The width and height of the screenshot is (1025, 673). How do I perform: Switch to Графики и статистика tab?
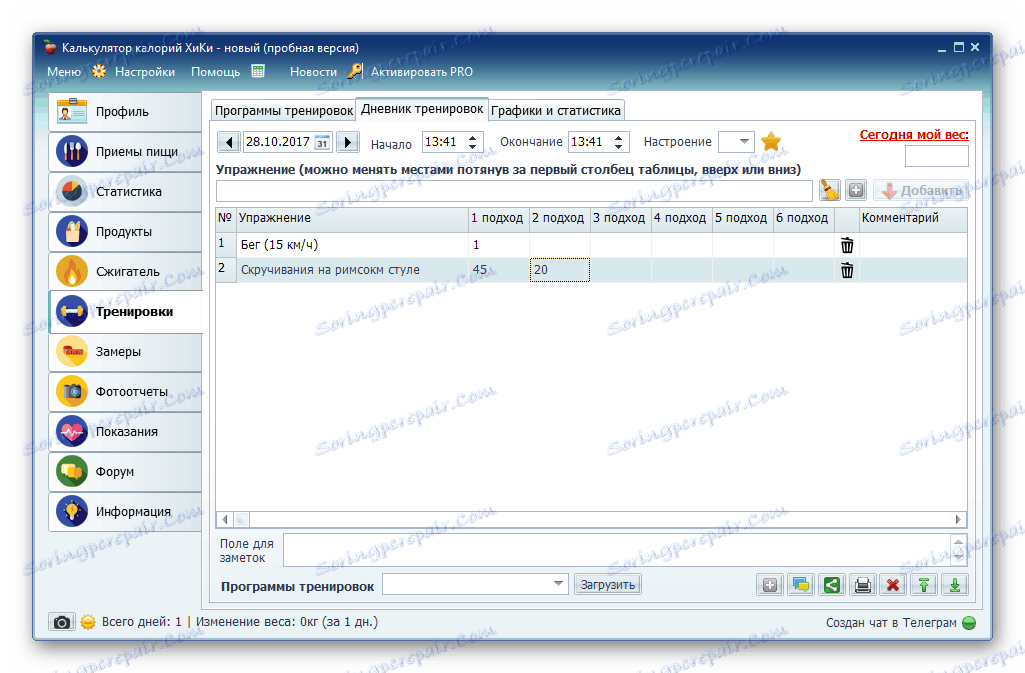(x=556, y=110)
